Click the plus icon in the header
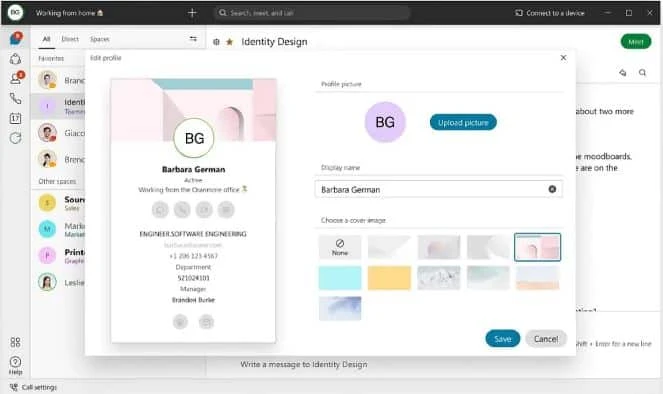 192,13
